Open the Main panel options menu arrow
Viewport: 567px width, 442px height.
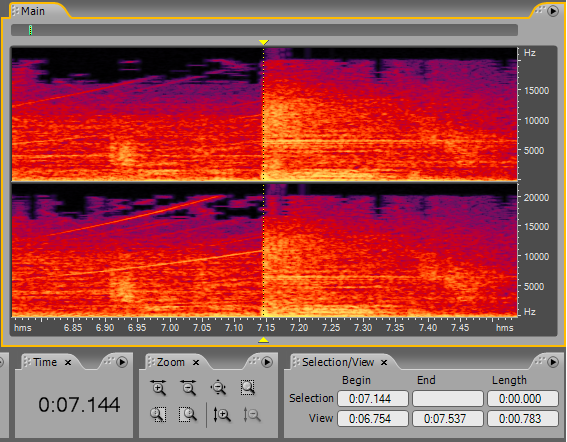click(x=553, y=11)
